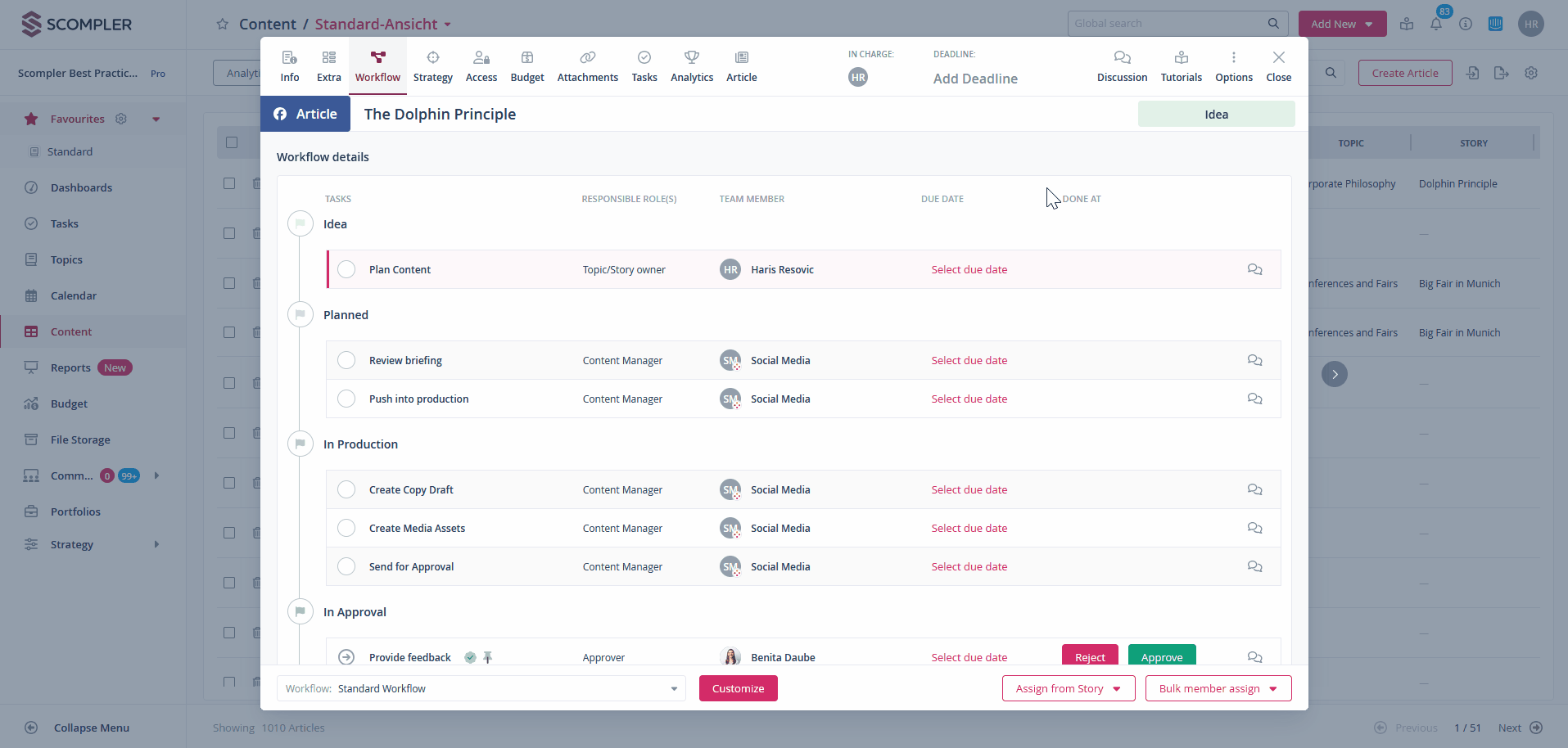Select the Strategy icon in the article toolbar
Screen dimensions: 1568x748
(x=432, y=65)
